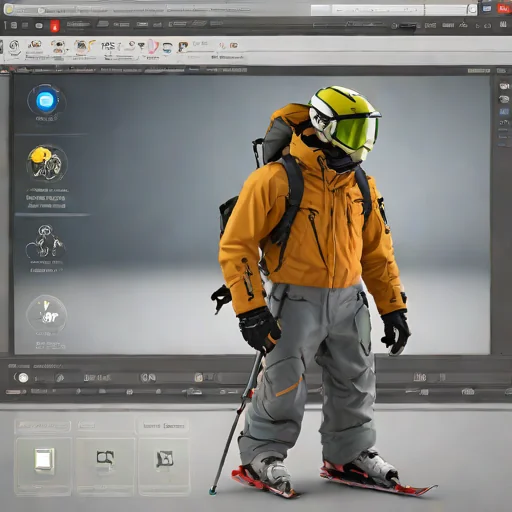
Task: Click the pink shape icon in the ribbon
Action: click(x=152, y=46)
